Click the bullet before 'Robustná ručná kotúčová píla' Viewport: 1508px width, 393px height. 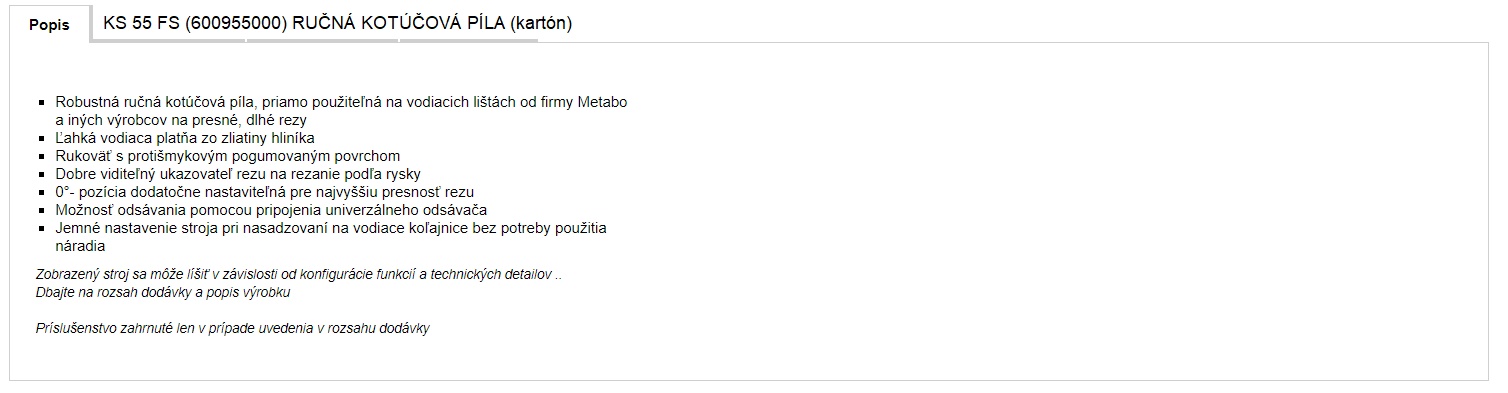tap(42, 102)
